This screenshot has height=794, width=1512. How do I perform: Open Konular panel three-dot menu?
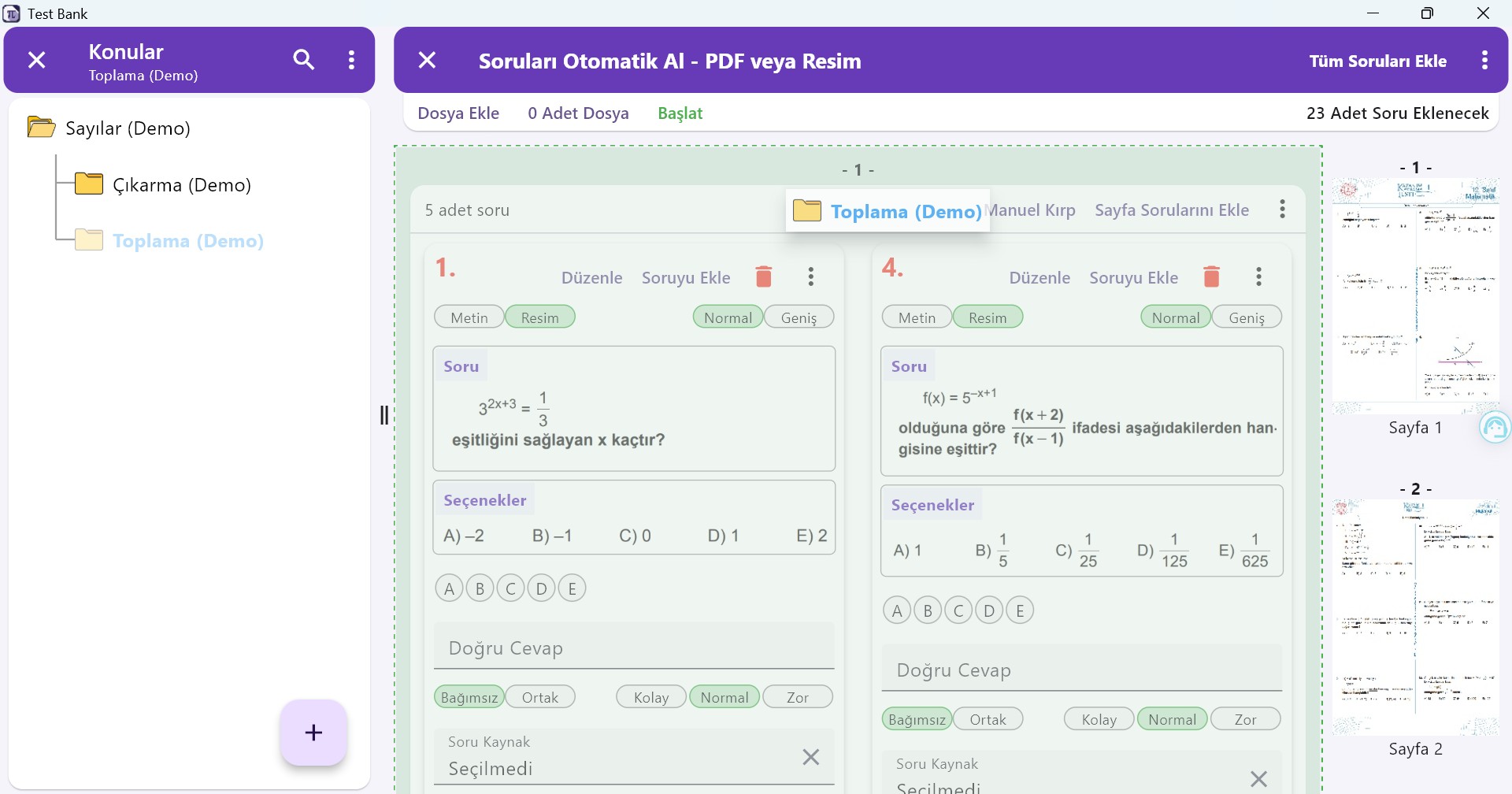(x=351, y=60)
